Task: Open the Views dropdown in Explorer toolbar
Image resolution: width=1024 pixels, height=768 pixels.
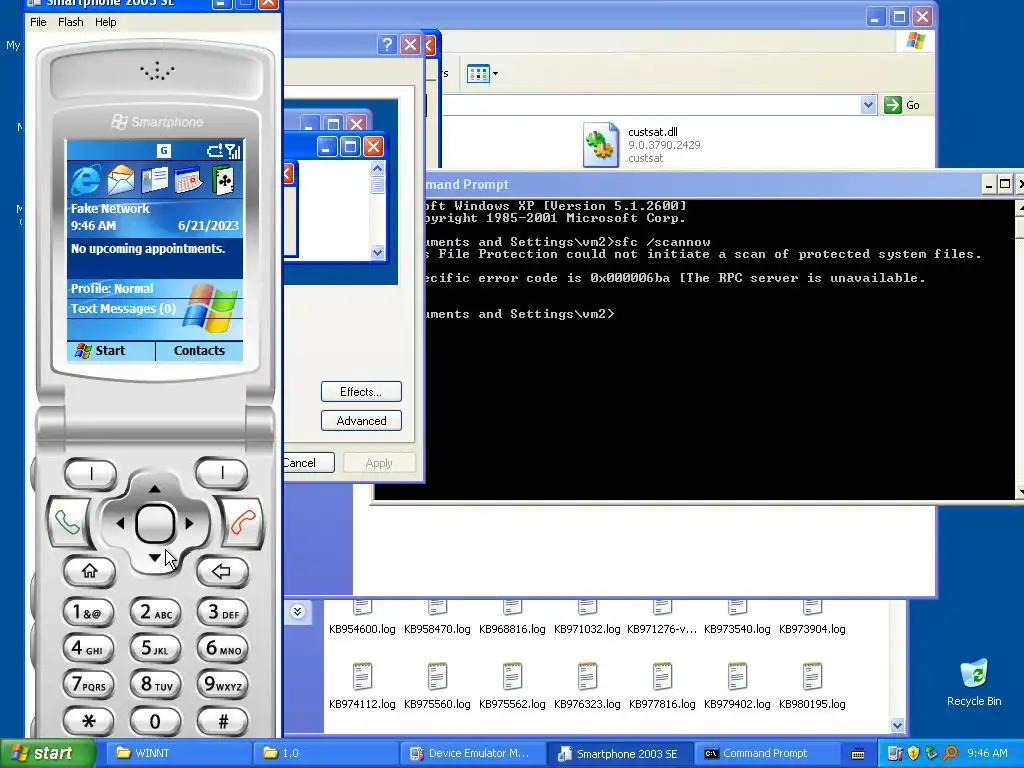Action: [483, 74]
